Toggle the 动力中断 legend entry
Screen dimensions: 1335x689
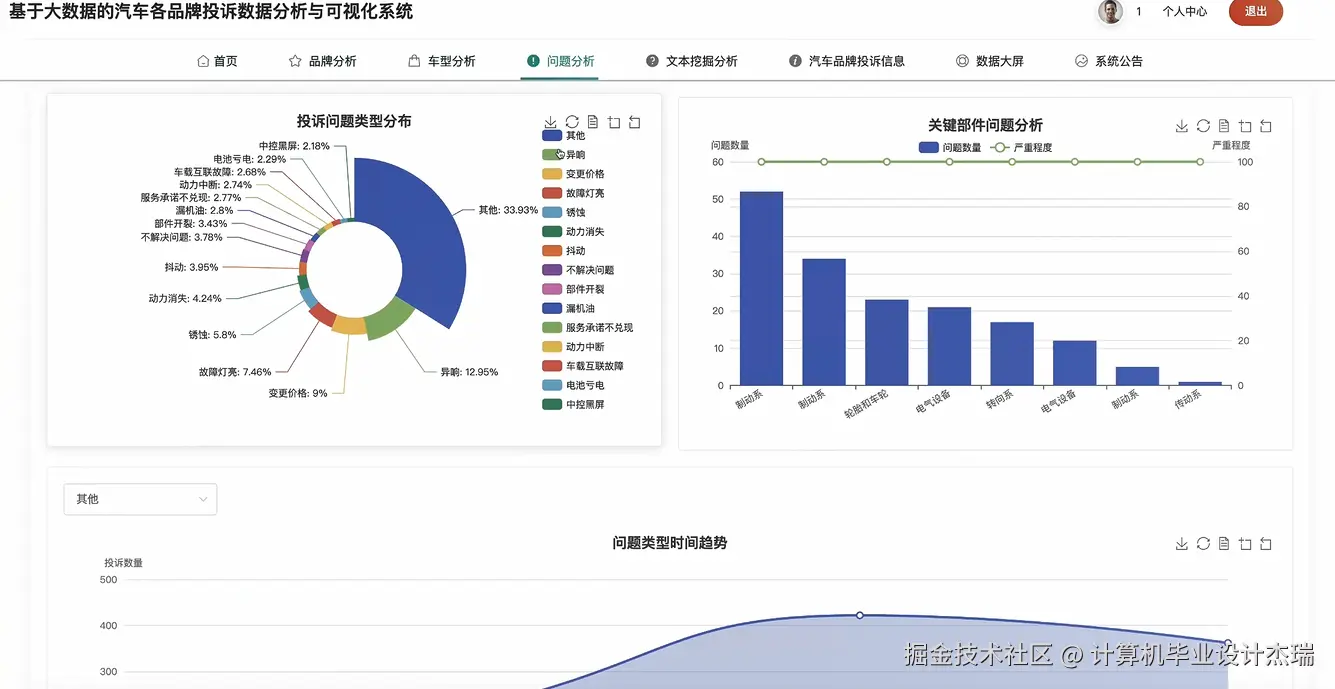pos(574,347)
